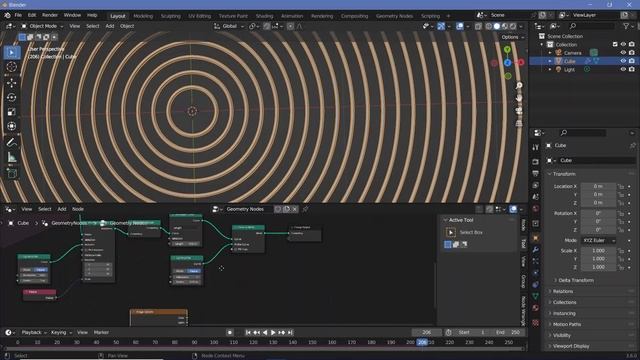640x360 pixels.
Task: Click the Scale X value field
Action: click(598, 251)
